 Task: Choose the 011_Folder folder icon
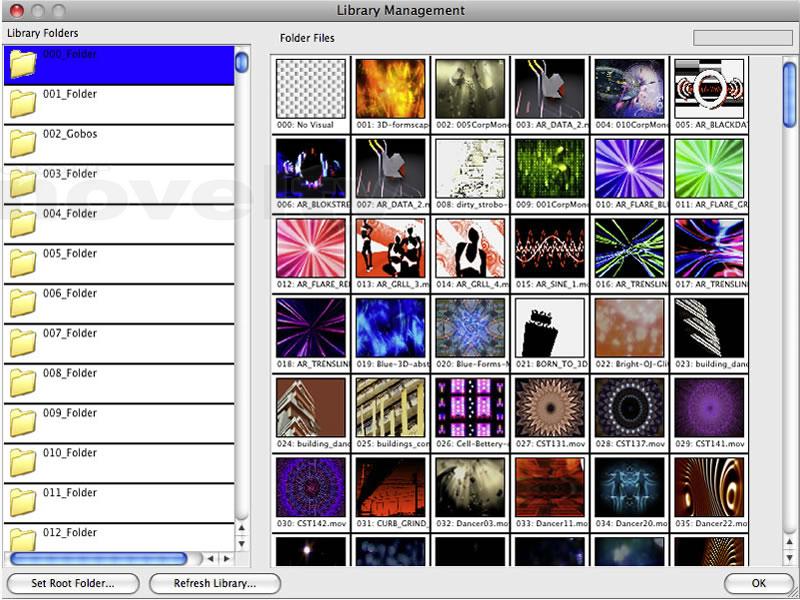click(22, 504)
